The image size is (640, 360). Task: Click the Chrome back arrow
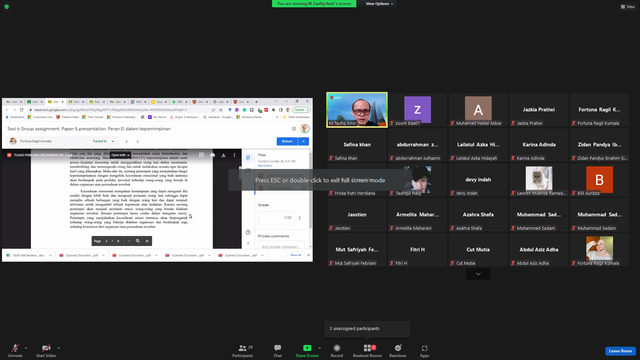click(7, 110)
